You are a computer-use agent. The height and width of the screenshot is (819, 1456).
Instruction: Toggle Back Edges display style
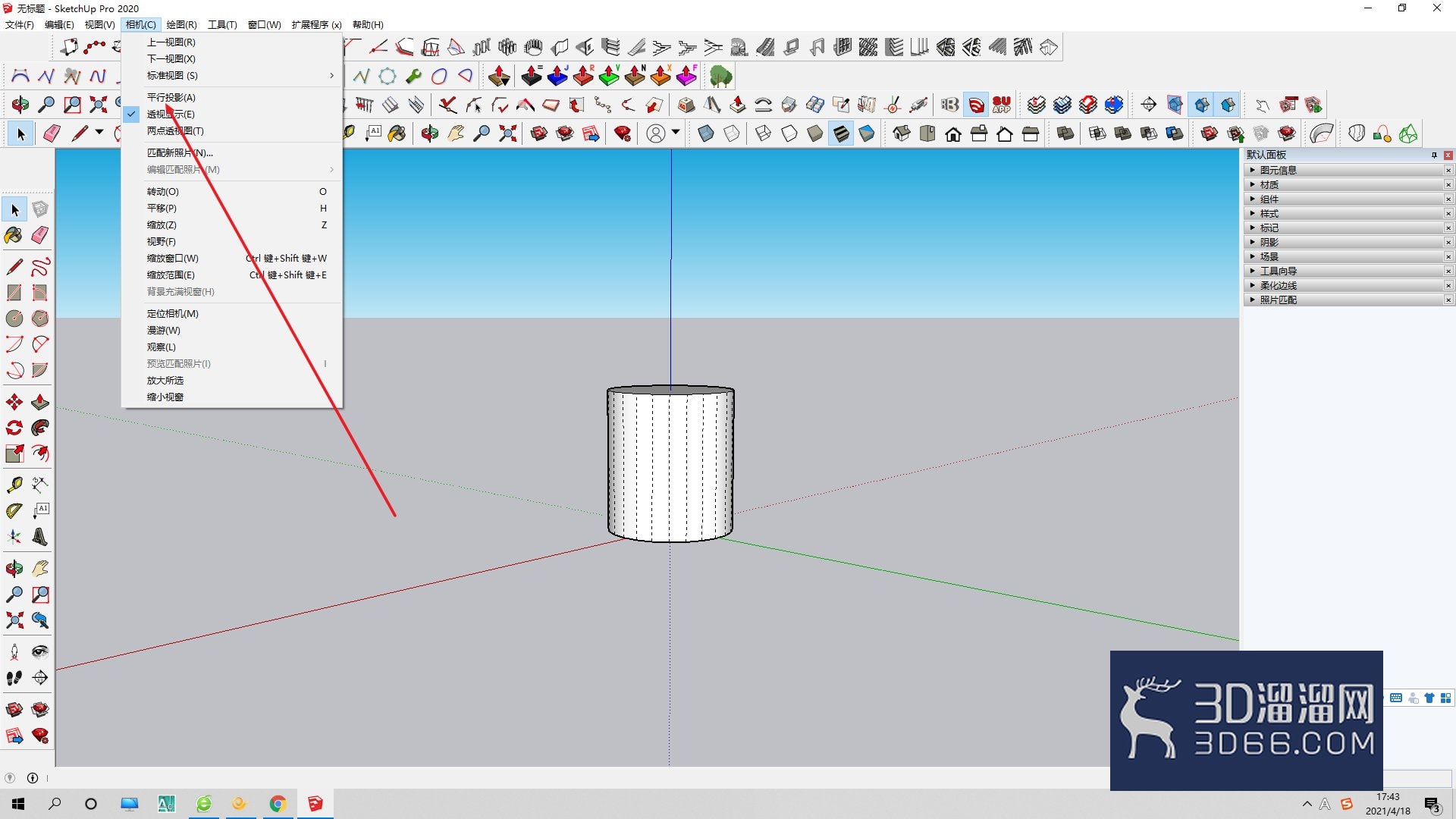[x=731, y=134]
